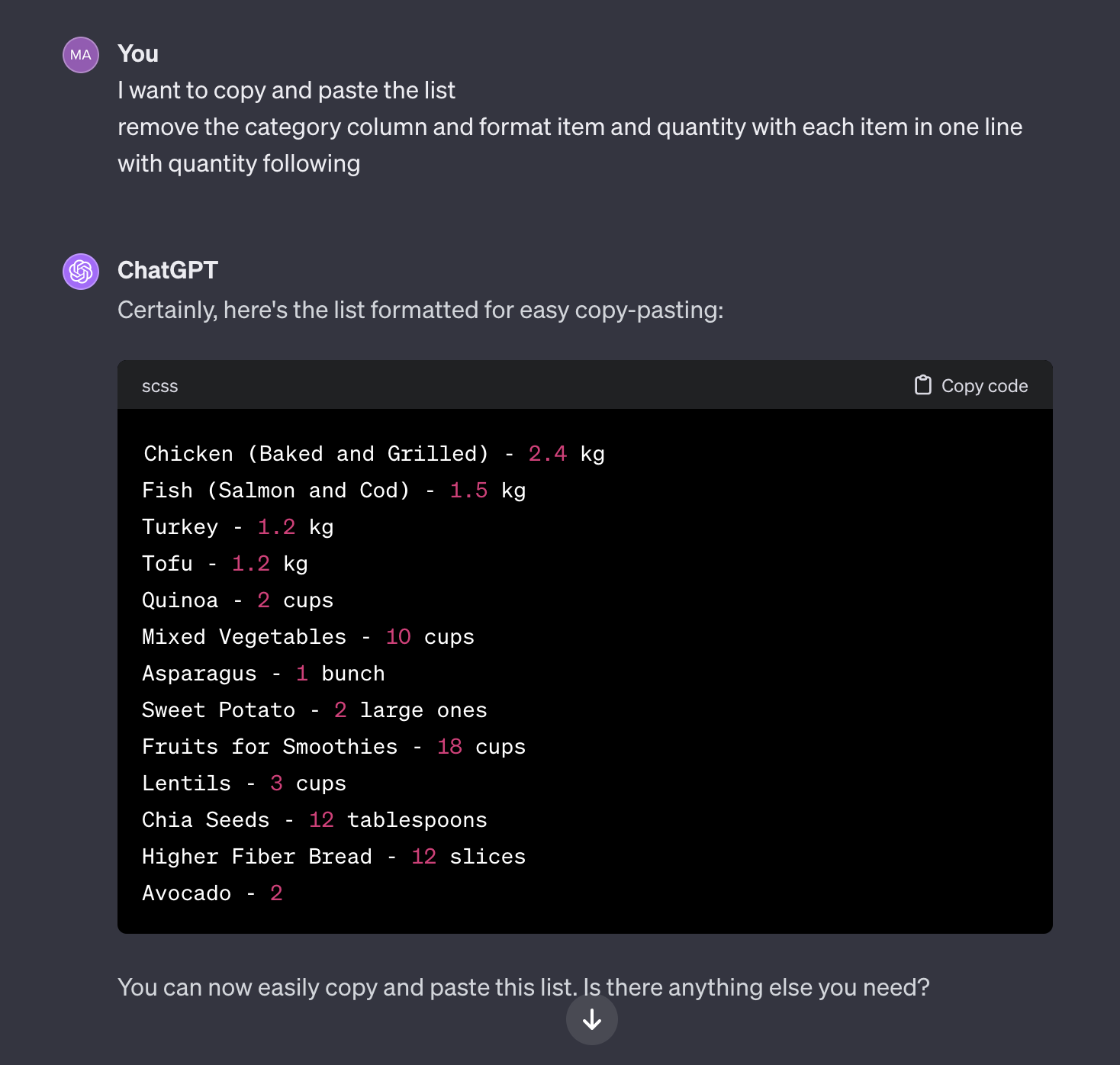The height and width of the screenshot is (1065, 1120).
Task: Click the scroll-to-bottom arrow button
Action: [592, 1019]
